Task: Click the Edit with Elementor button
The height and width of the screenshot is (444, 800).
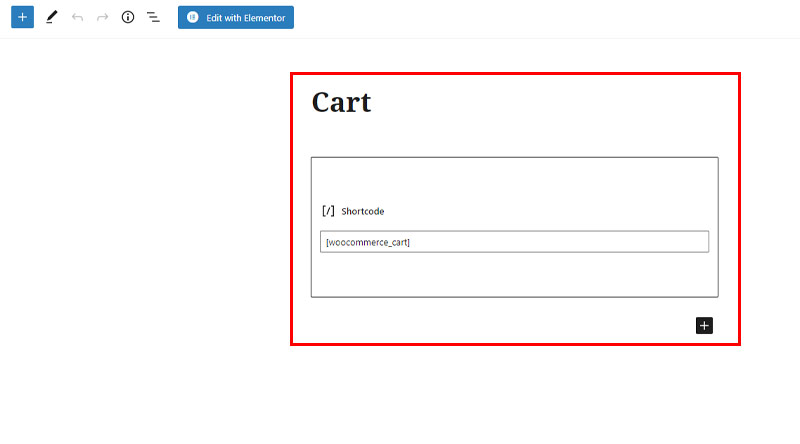Action: [x=236, y=17]
